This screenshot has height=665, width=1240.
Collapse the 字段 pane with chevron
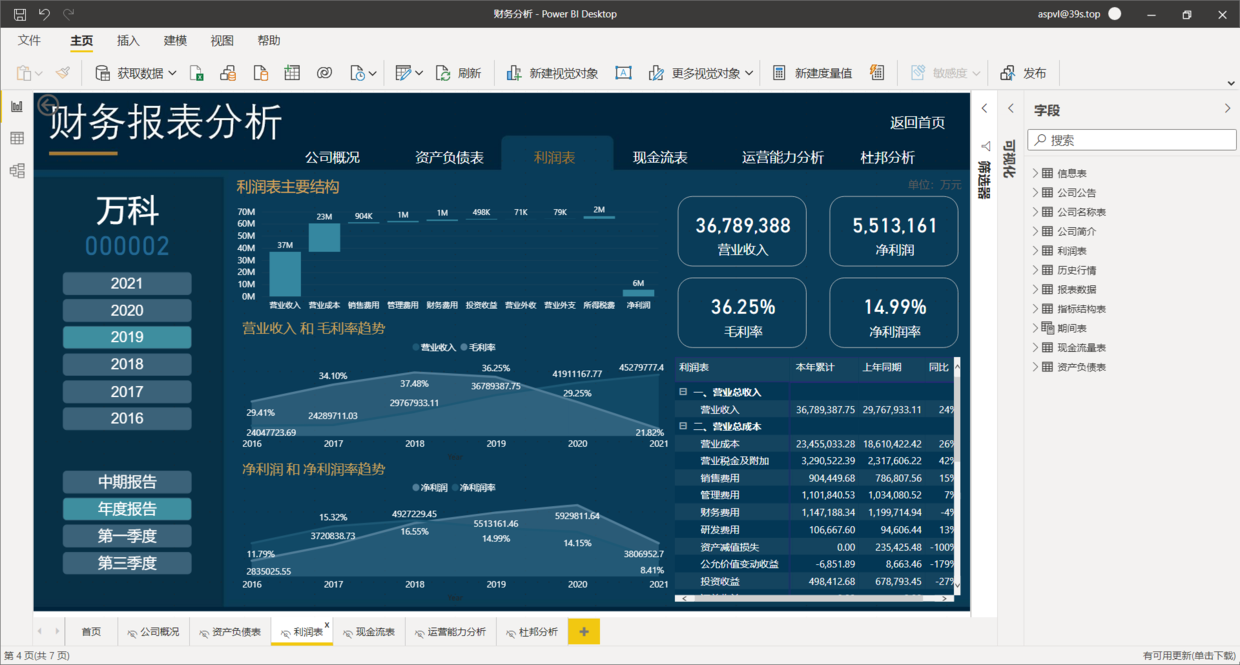coord(1228,109)
